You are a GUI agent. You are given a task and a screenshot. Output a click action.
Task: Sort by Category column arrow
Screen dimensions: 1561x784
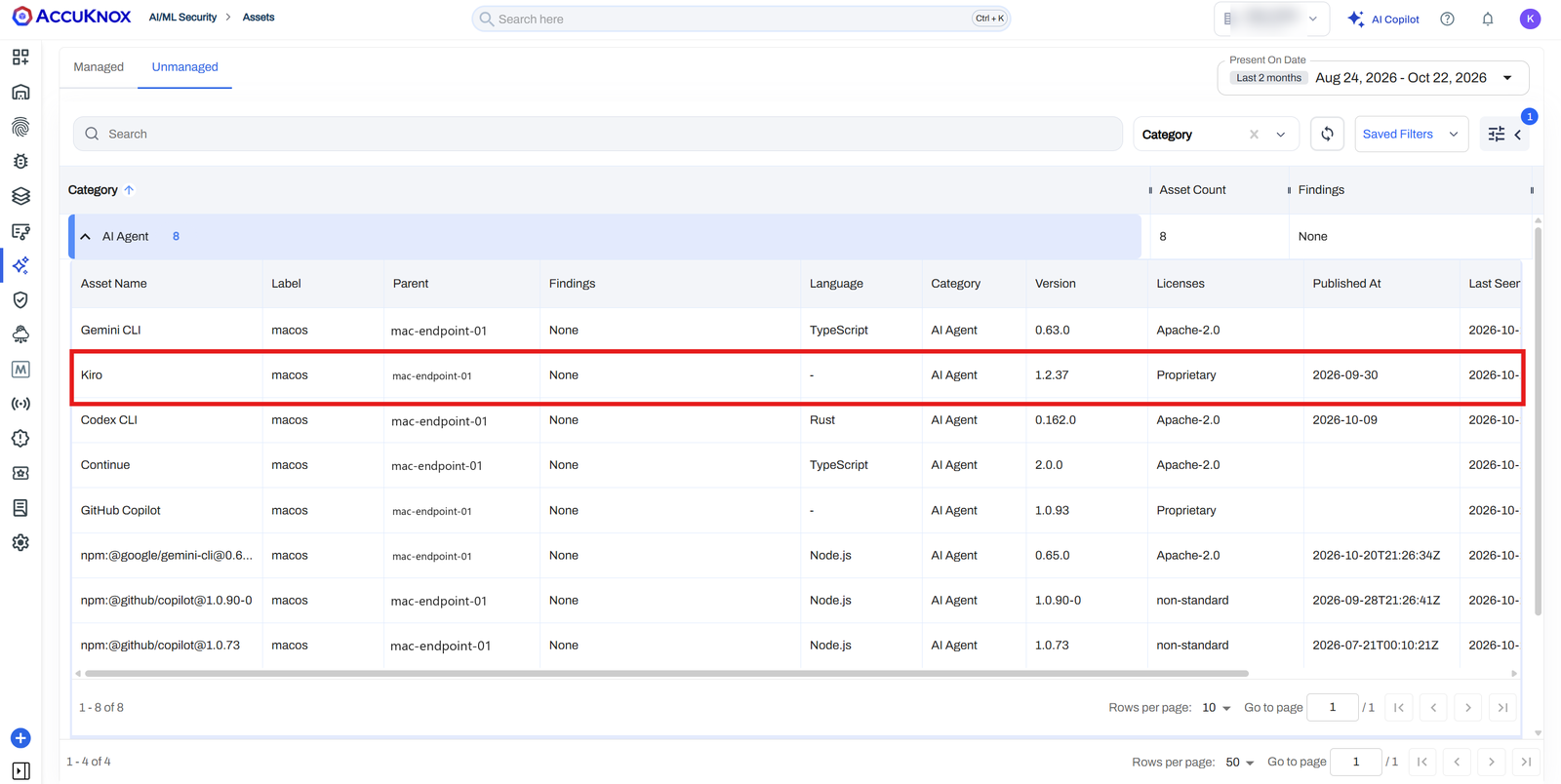click(129, 190)
